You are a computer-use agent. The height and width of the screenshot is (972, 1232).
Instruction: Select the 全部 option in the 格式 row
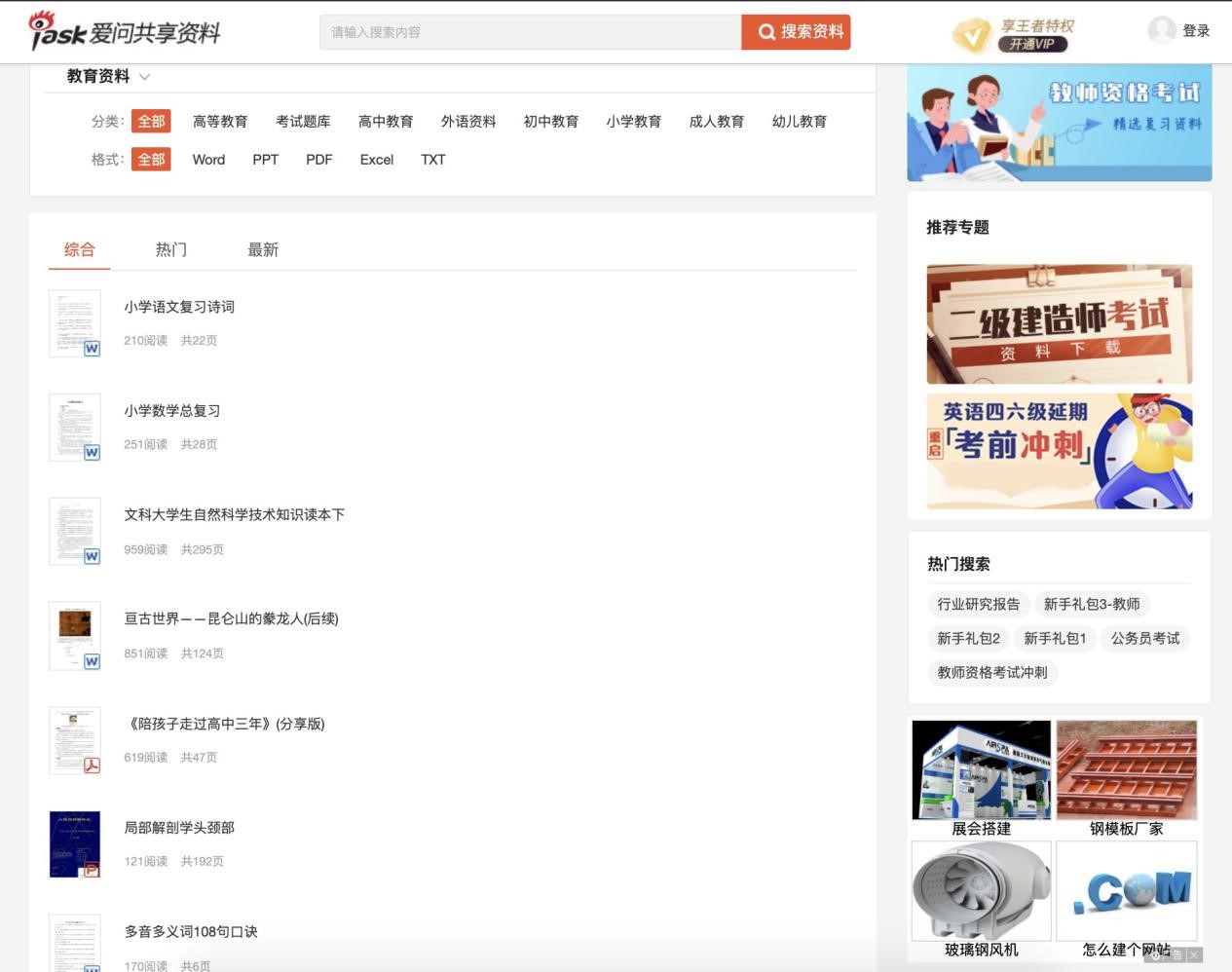[151, 160]
